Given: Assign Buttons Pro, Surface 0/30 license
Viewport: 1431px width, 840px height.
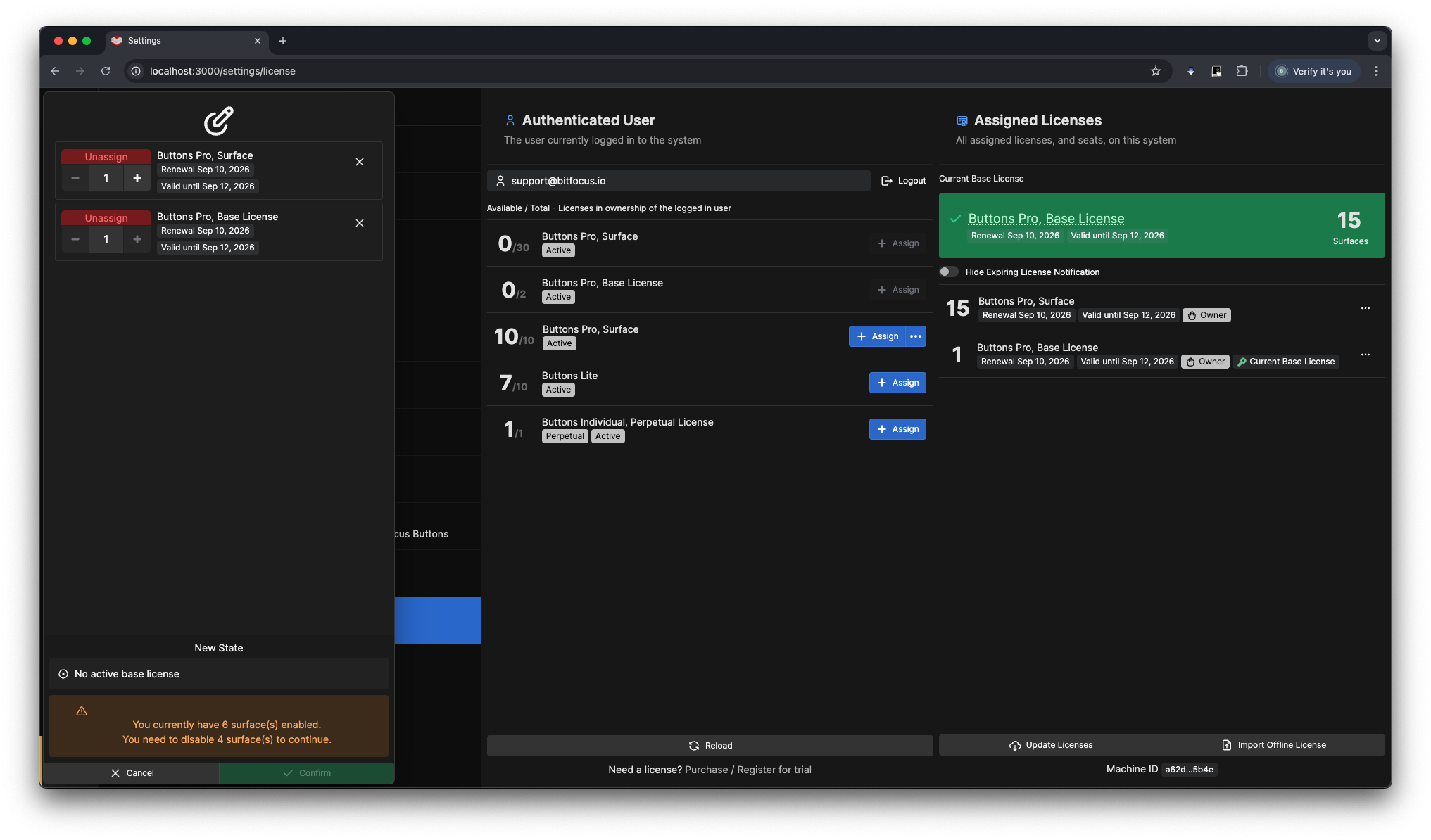Looking at the screenshot, I should pos(898,243).
